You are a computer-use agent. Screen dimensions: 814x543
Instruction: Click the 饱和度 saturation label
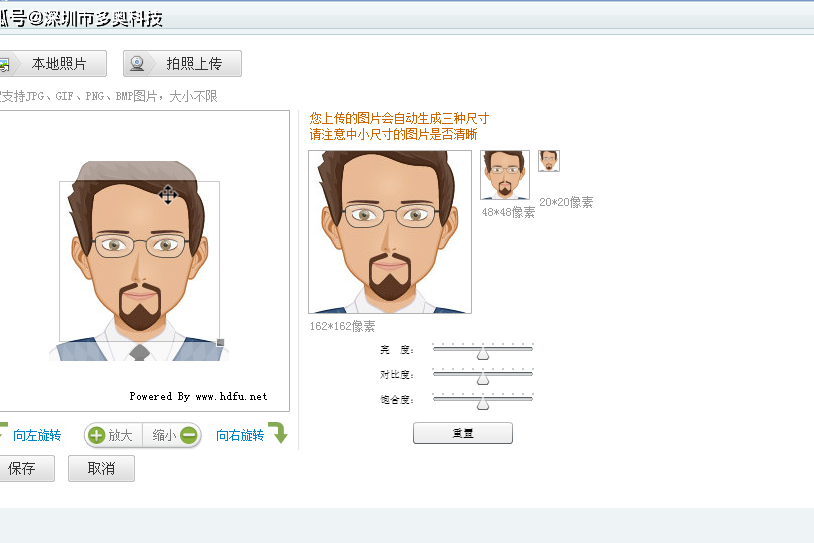click(x=397, y=400)
